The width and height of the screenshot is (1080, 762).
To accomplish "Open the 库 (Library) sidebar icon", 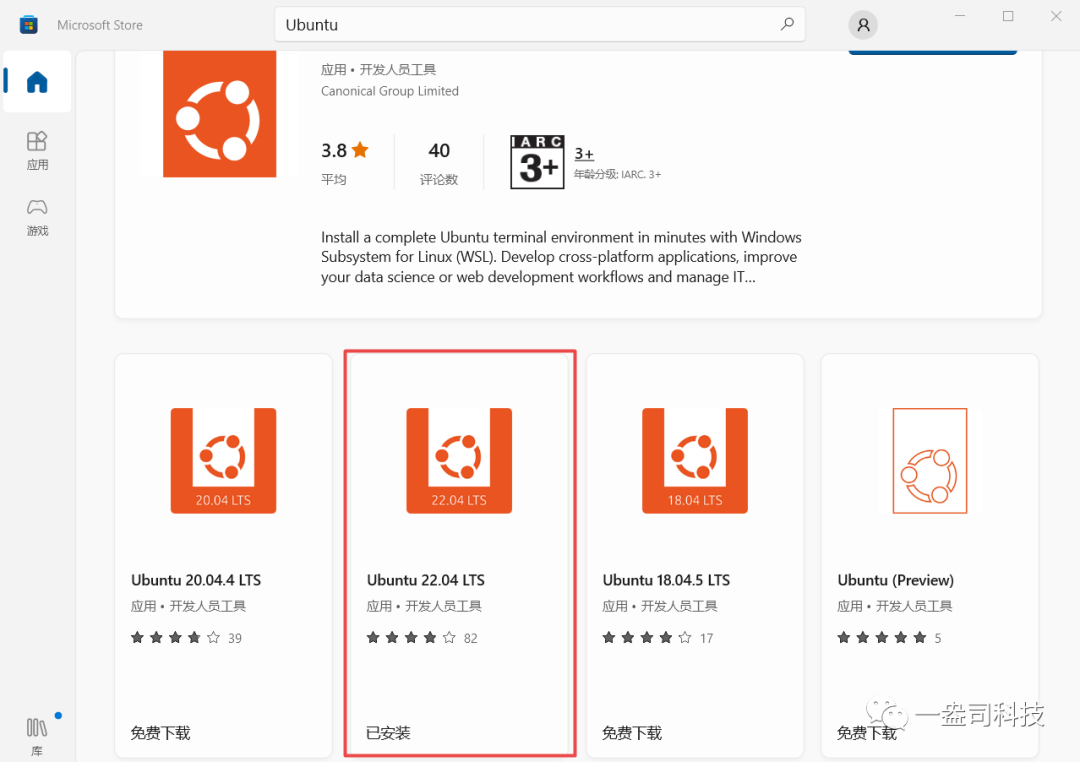I will pyautogui.click(x=37, y=736).
